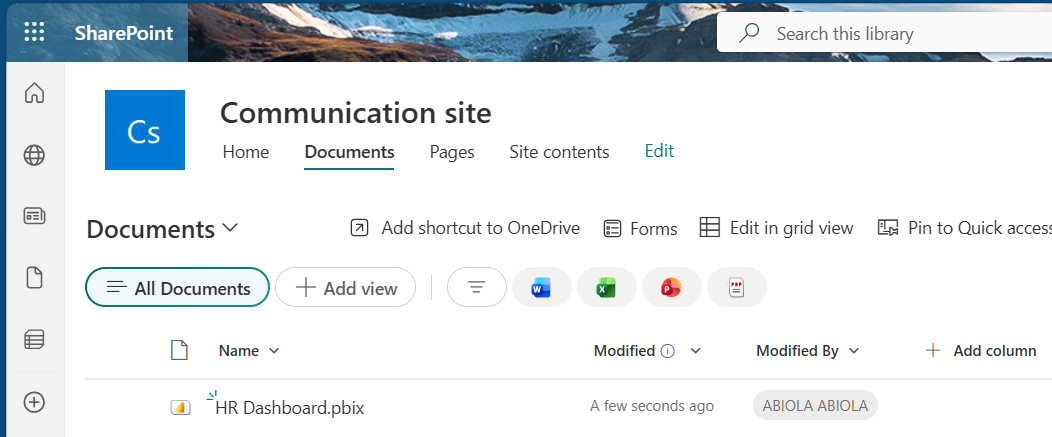Image resolution: width=1052 pixels, height=437 pixels.
Task: Click the file type column header icon
Action: (x=179, y=350)
